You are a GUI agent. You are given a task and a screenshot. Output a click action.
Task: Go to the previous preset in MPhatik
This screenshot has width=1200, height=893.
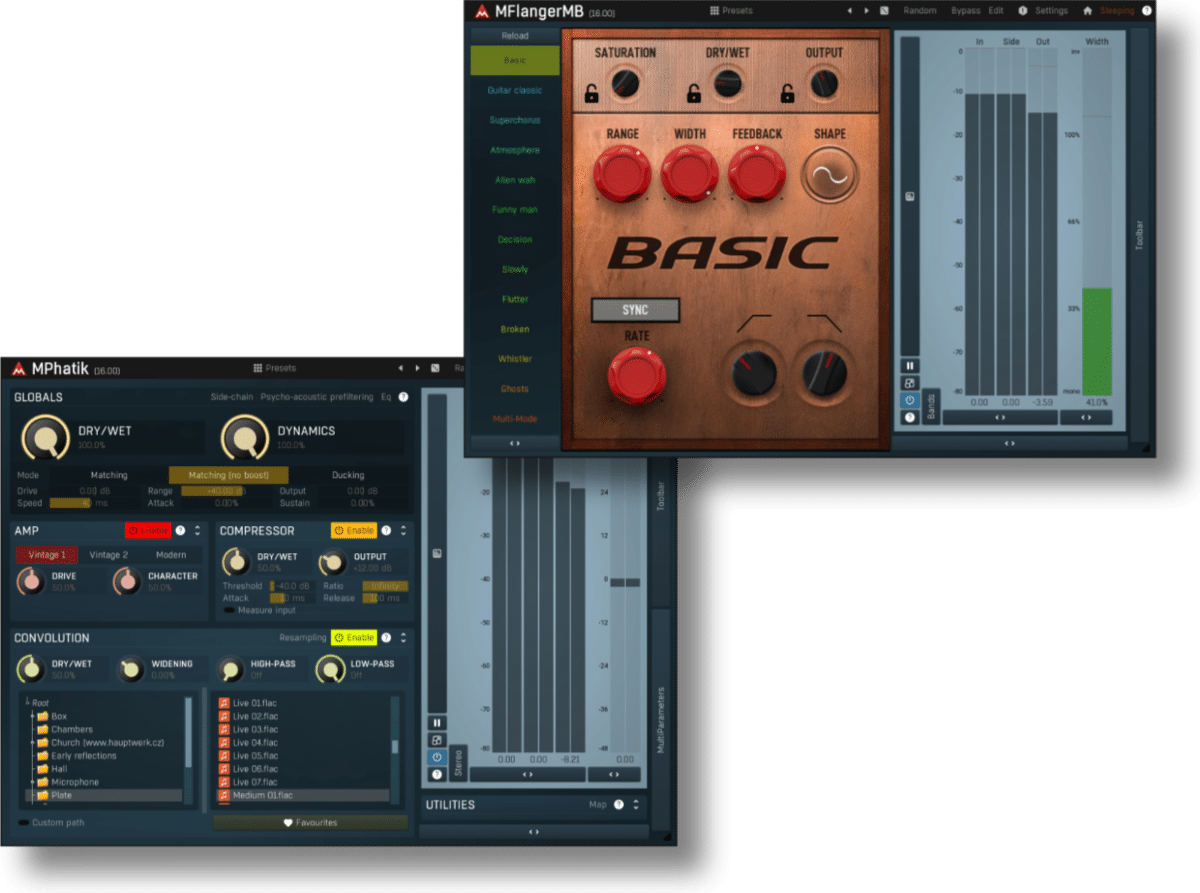point(400,369)
